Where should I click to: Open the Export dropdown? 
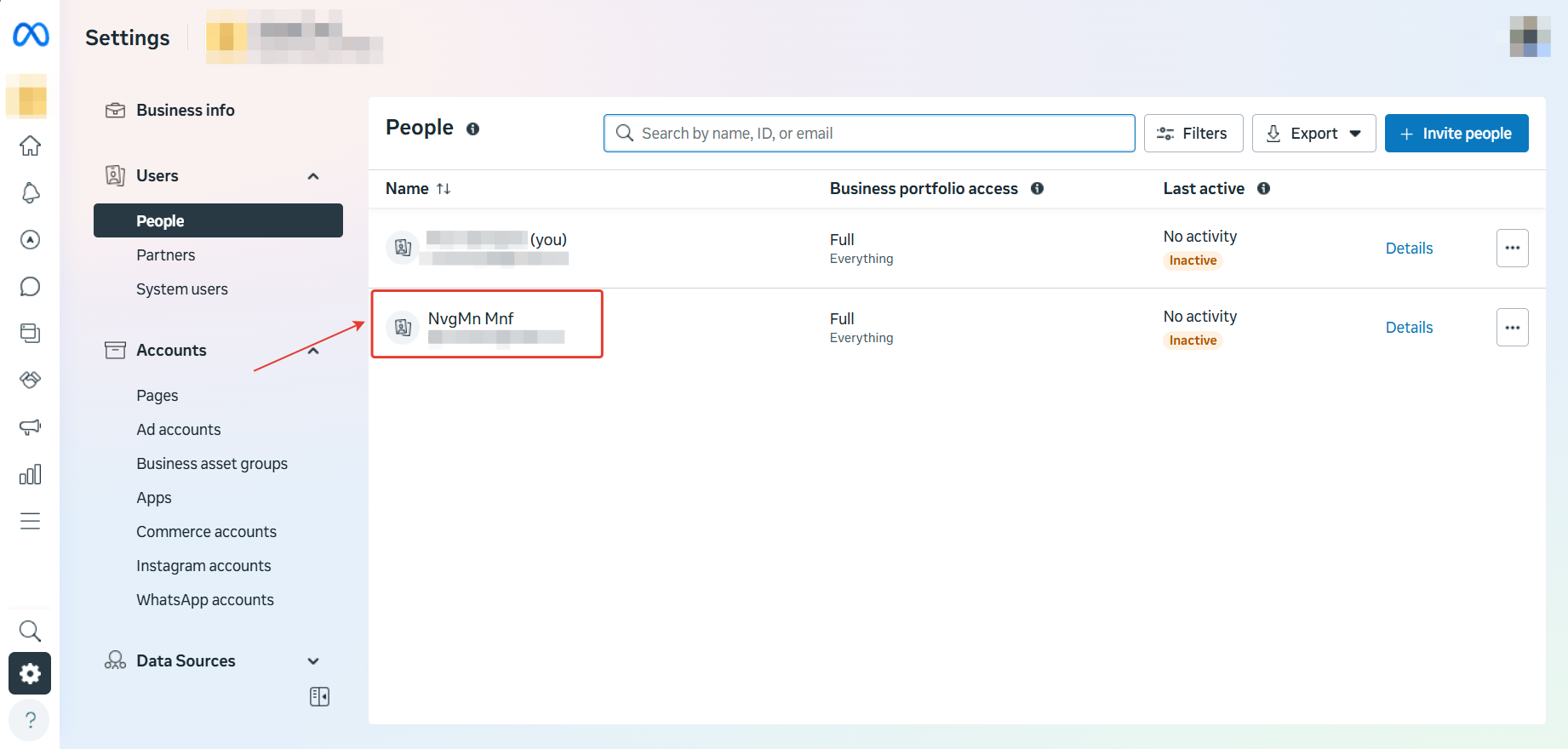coord(1313,134)
